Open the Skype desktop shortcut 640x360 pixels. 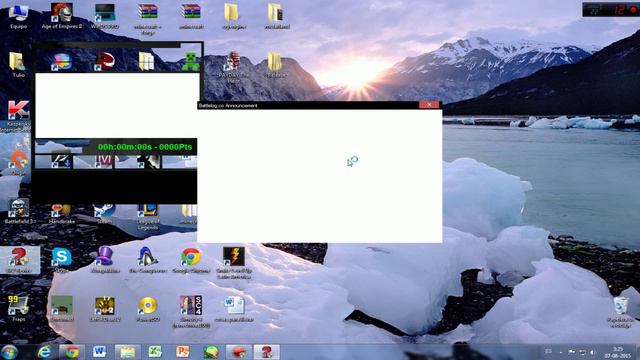pos(62,260)
